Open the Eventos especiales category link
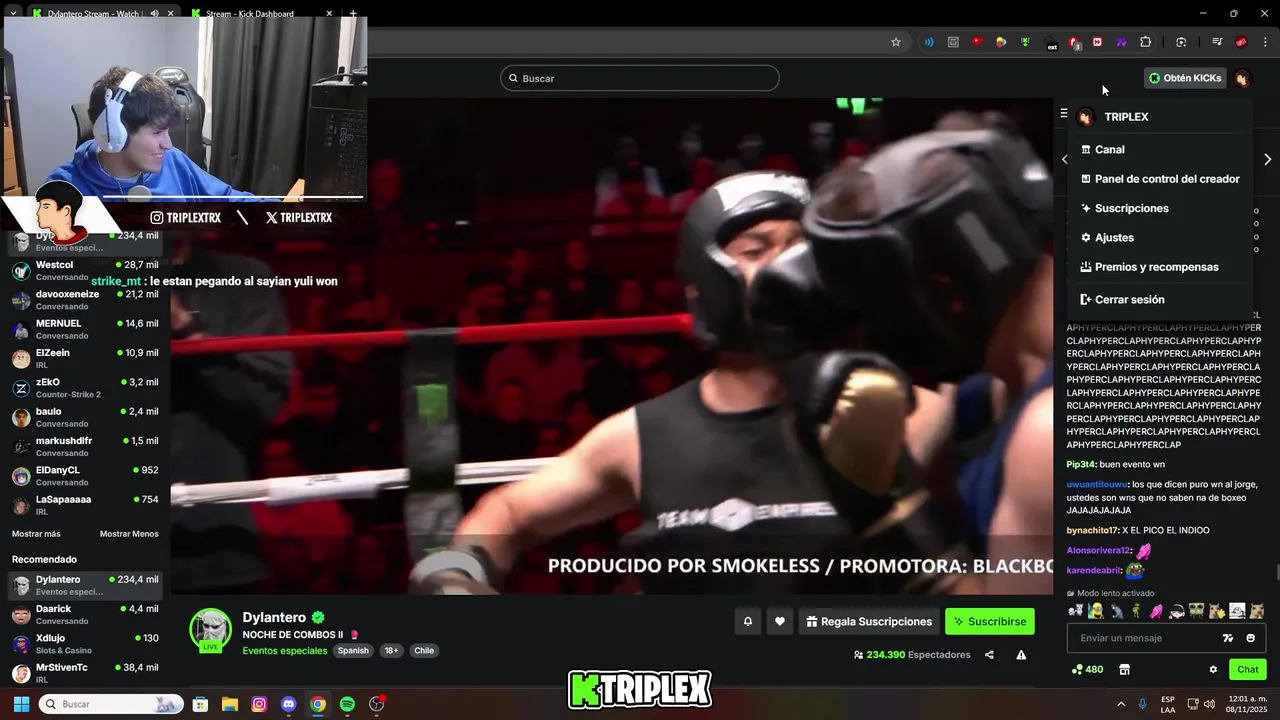Screen dimensions: 1280x720 [285, 651]
